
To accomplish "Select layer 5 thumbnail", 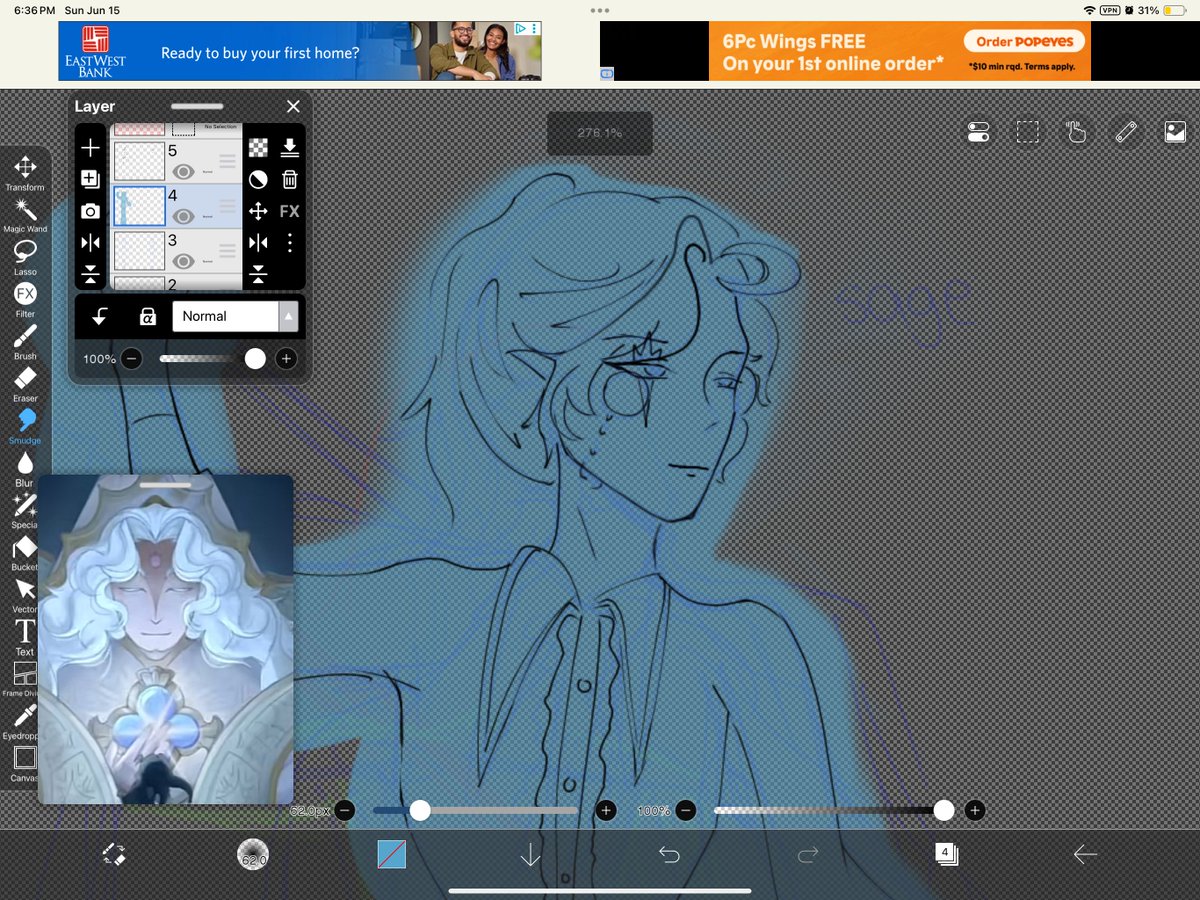I will pos(139,161).
